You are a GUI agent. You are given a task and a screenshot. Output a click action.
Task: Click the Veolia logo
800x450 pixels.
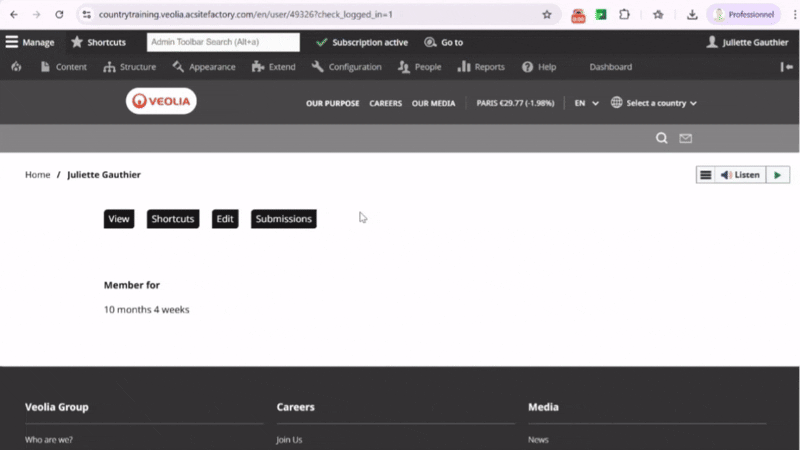coord(161,101)
